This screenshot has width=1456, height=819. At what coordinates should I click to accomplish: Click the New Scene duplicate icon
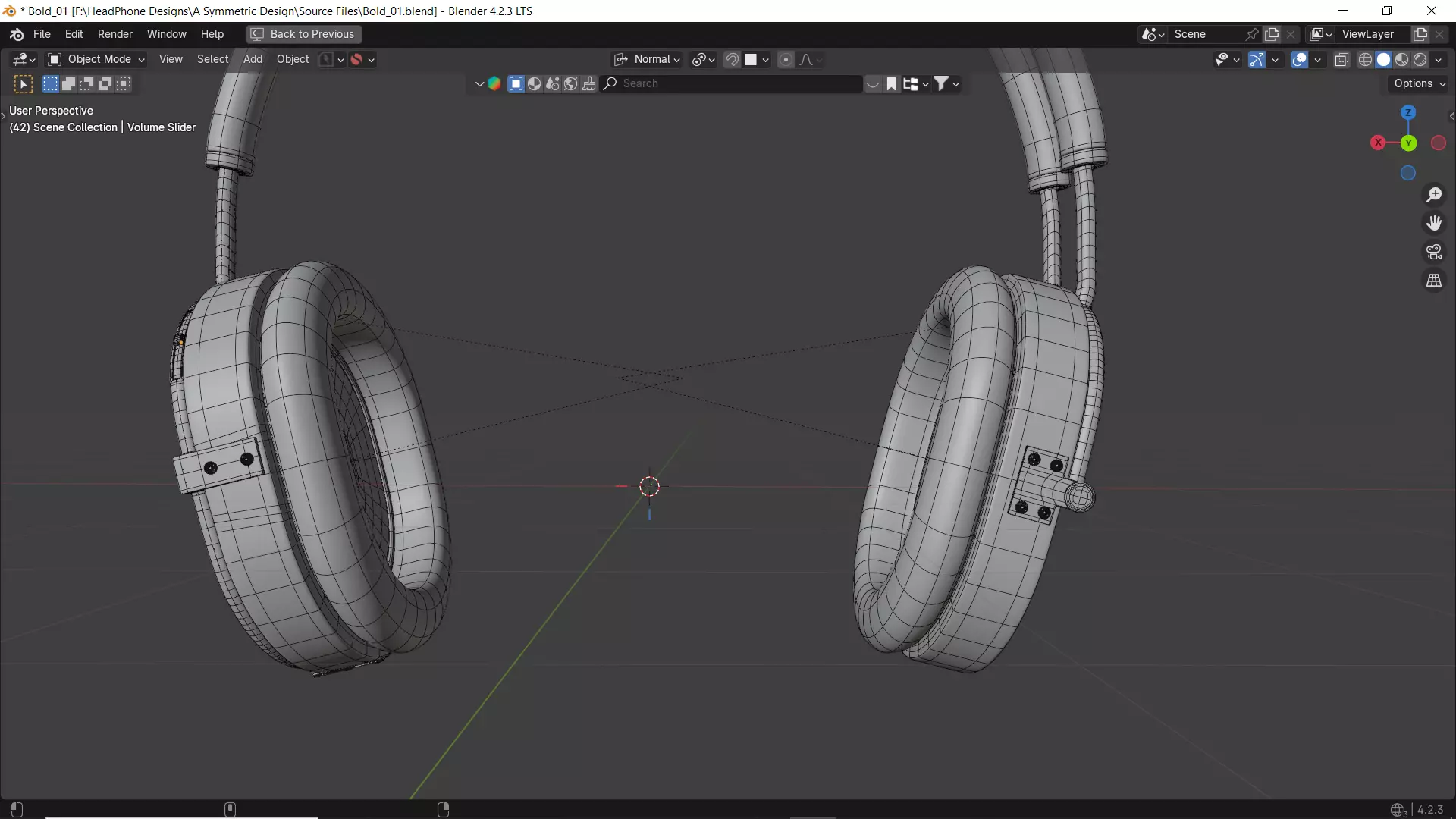pos(1272,34)
